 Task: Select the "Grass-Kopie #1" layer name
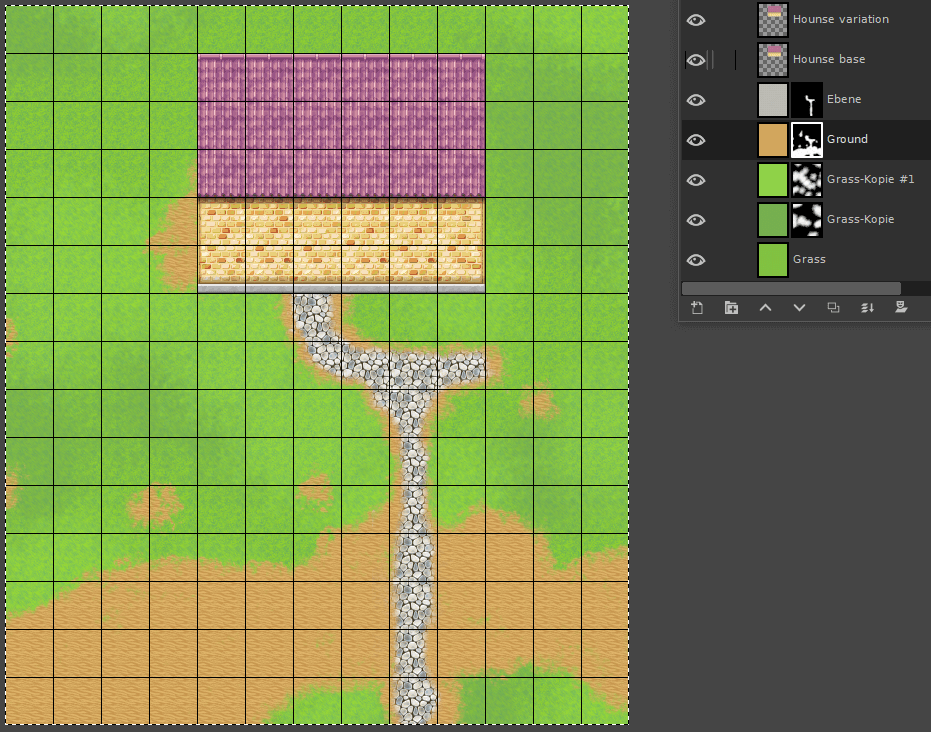(x=870, y=179)
